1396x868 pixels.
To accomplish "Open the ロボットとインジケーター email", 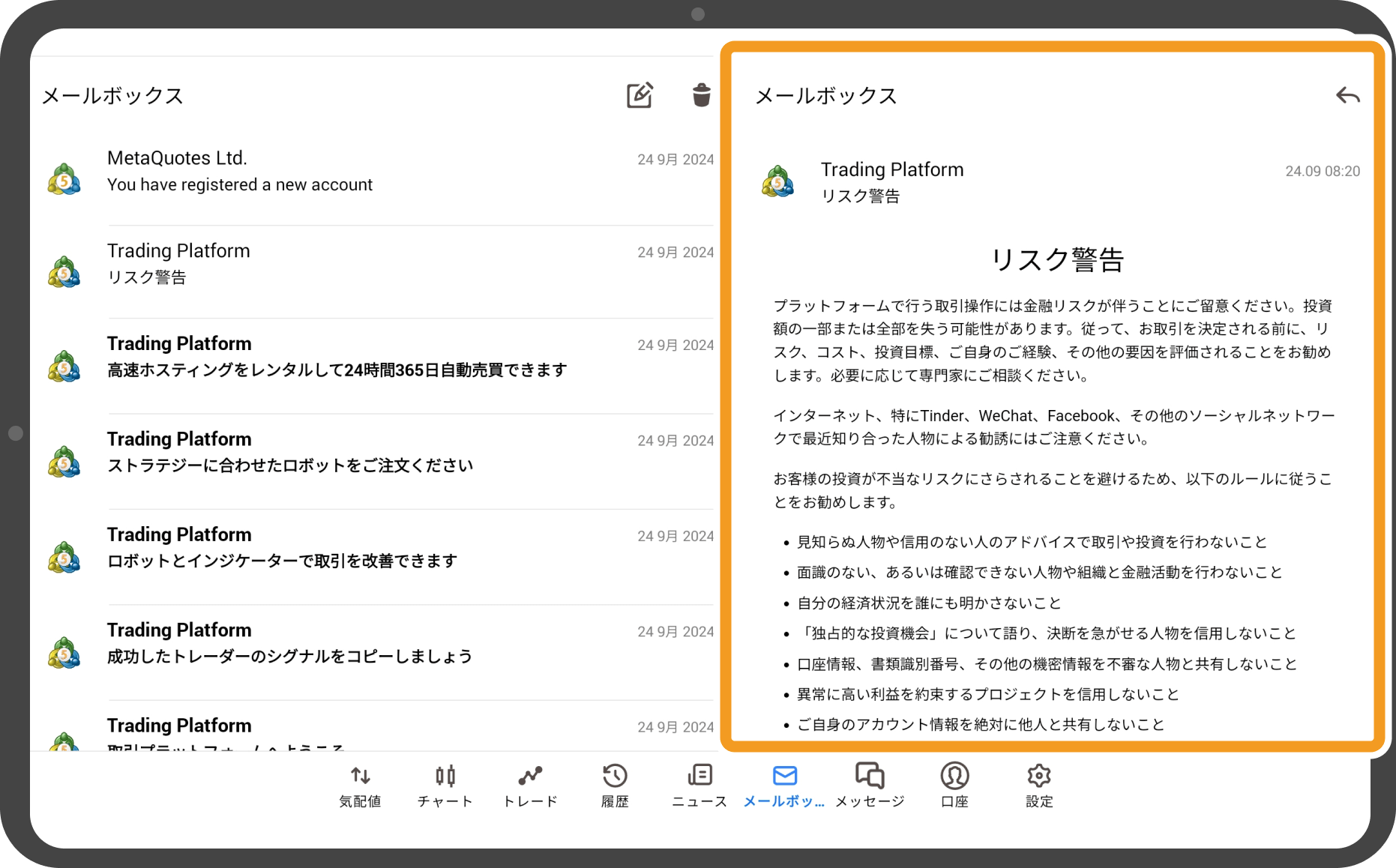I will (x=375, y=547).
